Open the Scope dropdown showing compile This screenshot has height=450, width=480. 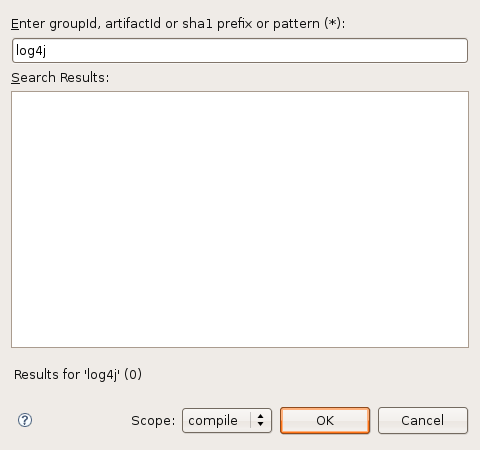point(227,420)
